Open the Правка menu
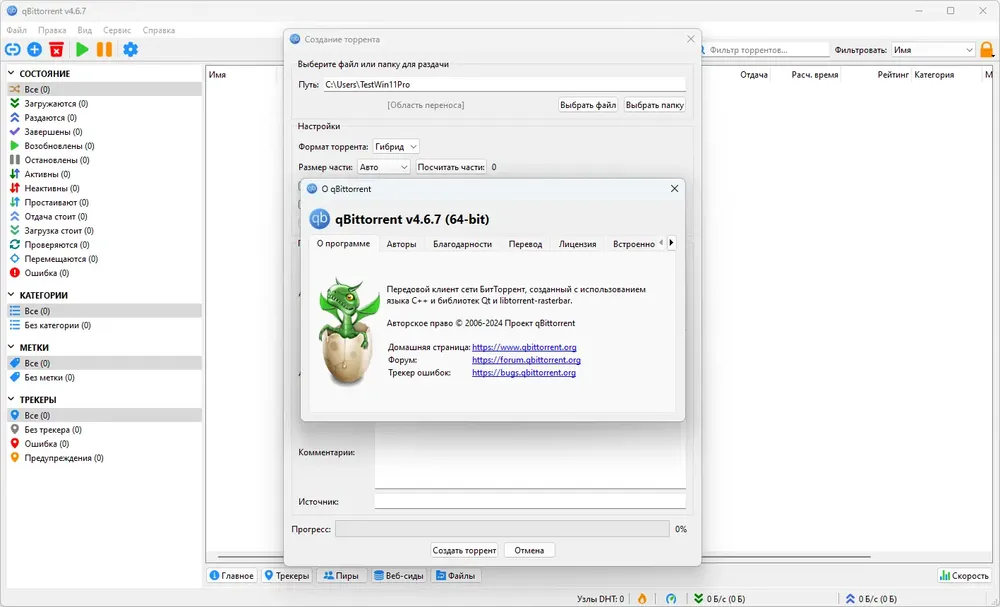Screen dimensions: 1000x607 click(x=52, y=30)
